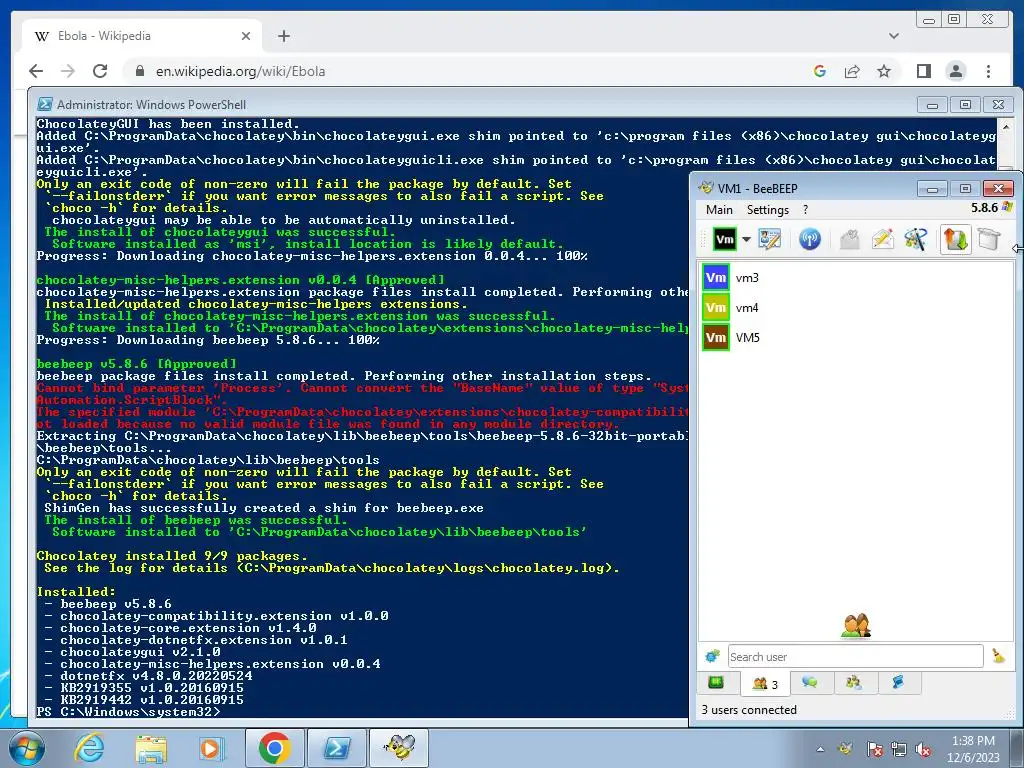Switch to the chat bubbles tab

(810, 683)
